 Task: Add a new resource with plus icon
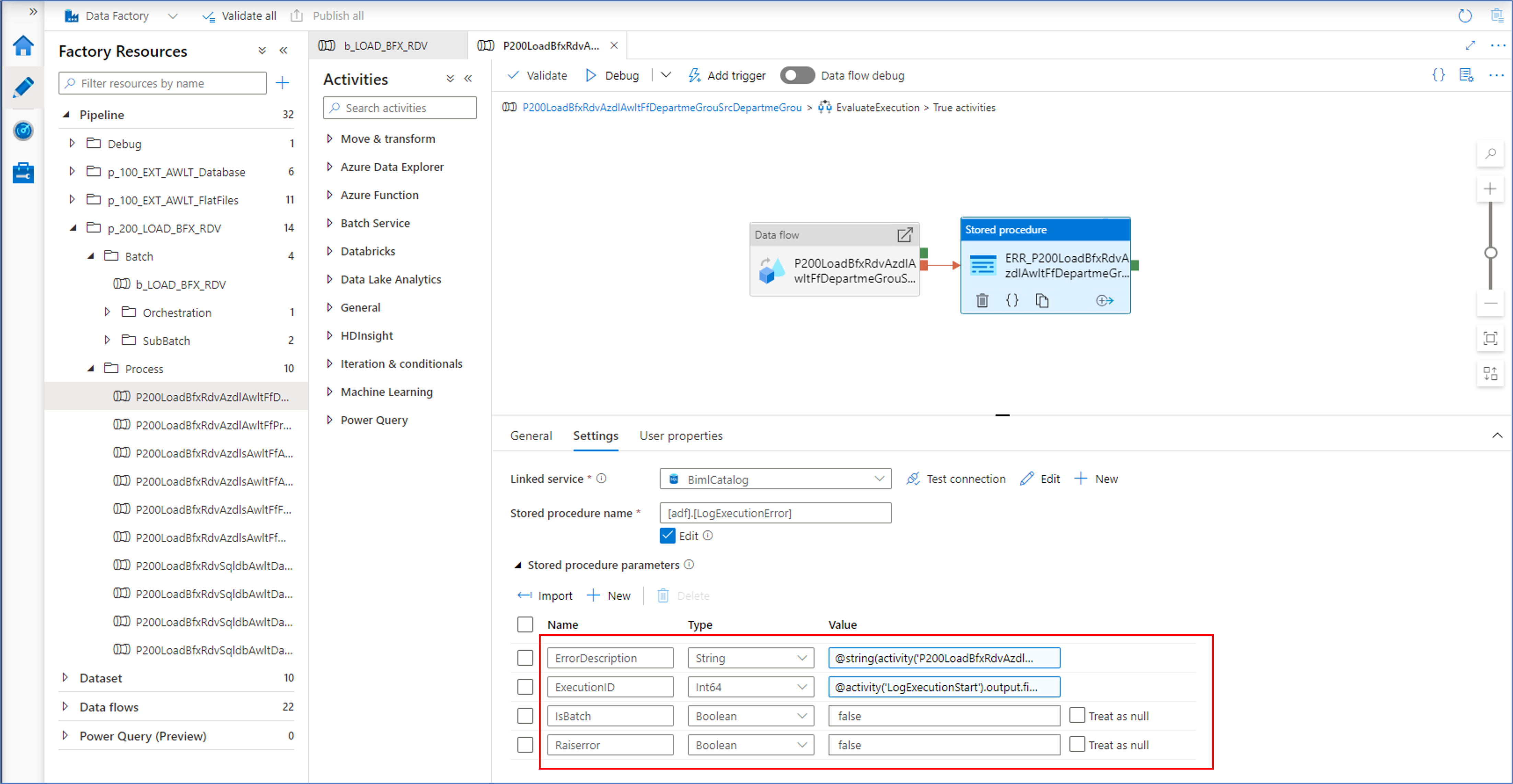click(x=282, y=83)
